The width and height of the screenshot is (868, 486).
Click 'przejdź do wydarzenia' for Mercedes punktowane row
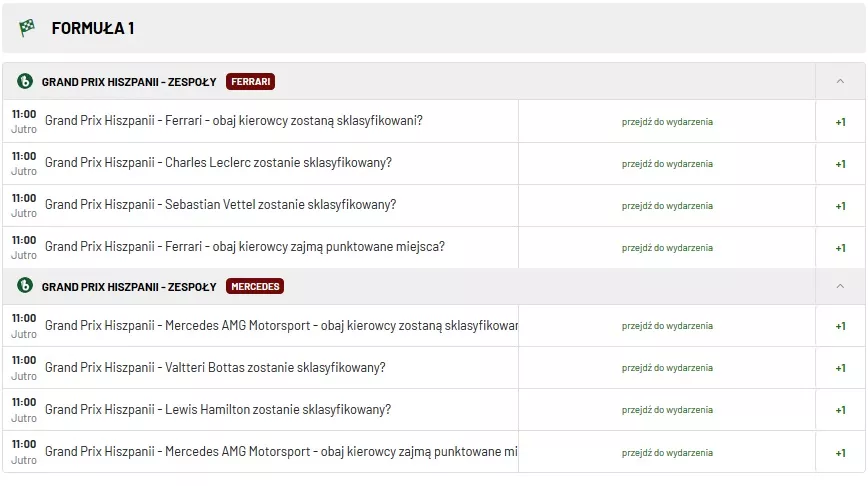point(667,453)
